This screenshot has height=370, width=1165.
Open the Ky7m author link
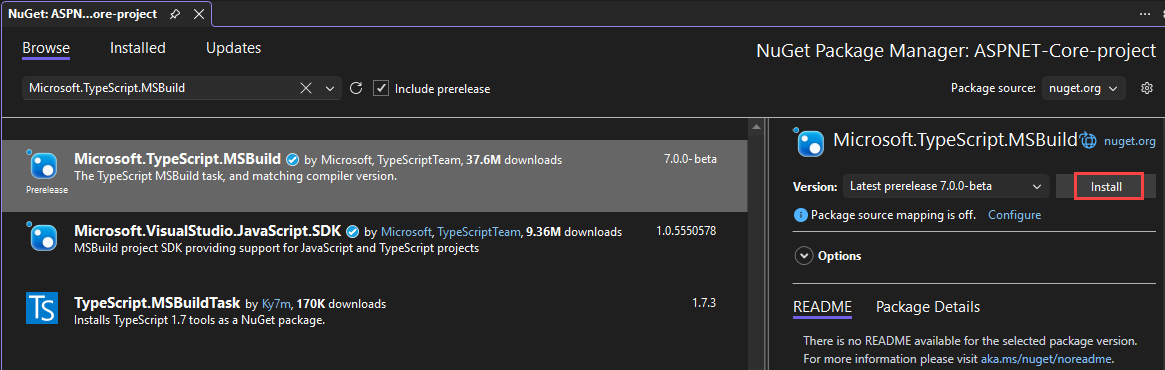pos(277,304)
